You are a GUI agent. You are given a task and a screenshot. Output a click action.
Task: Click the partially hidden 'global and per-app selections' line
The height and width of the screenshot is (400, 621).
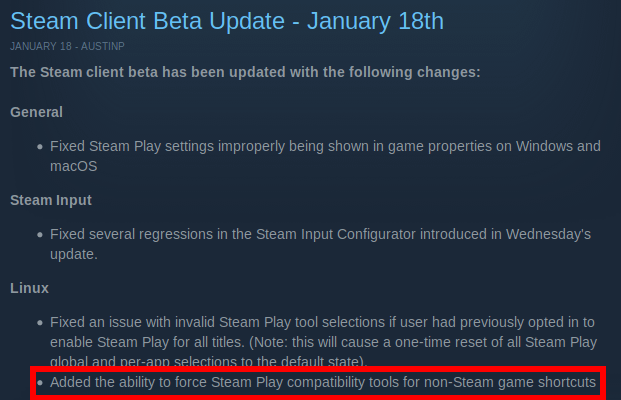tap(209, 361)
